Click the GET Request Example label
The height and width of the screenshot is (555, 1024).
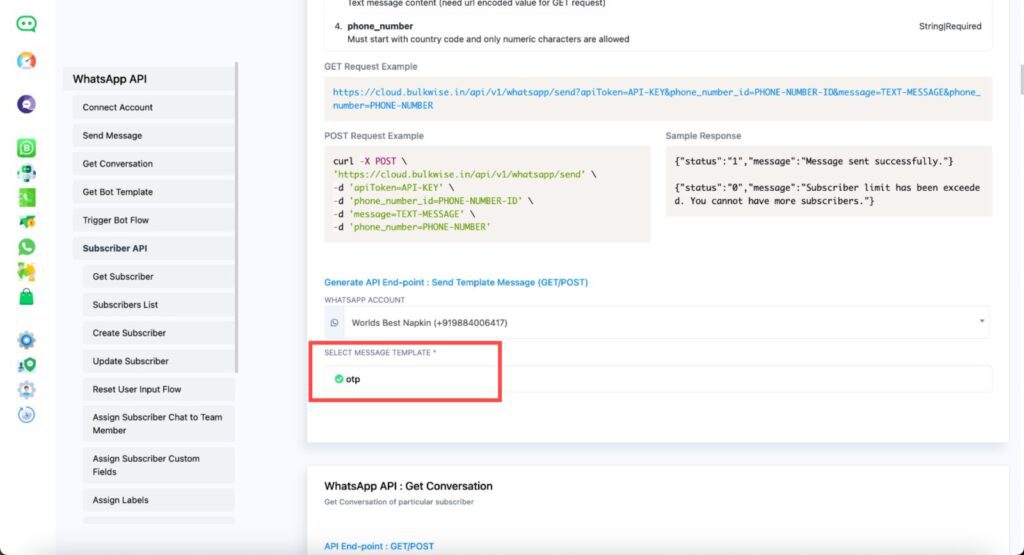click(370, 67)
